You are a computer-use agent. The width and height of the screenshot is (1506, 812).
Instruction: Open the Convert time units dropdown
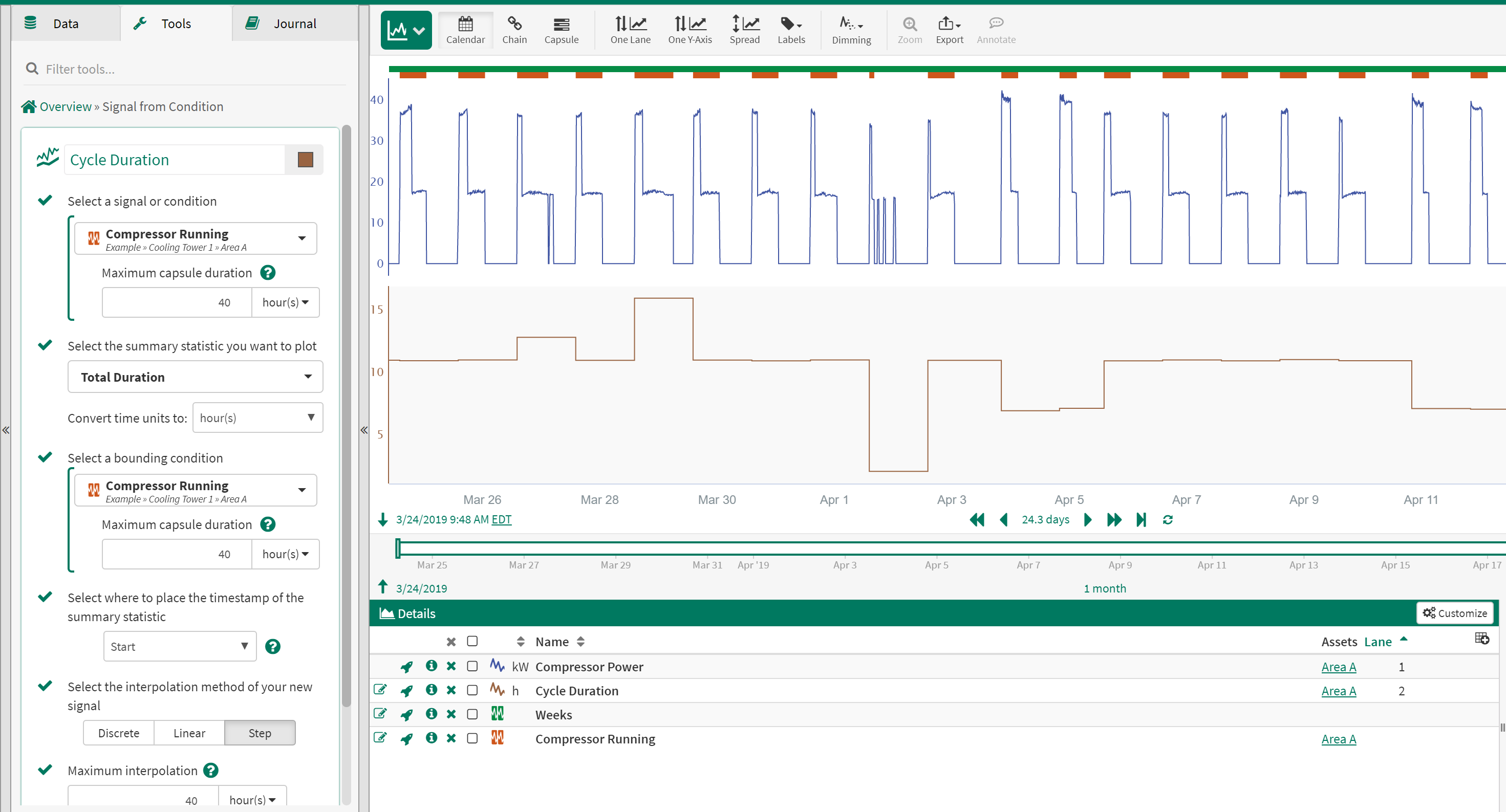257,418
